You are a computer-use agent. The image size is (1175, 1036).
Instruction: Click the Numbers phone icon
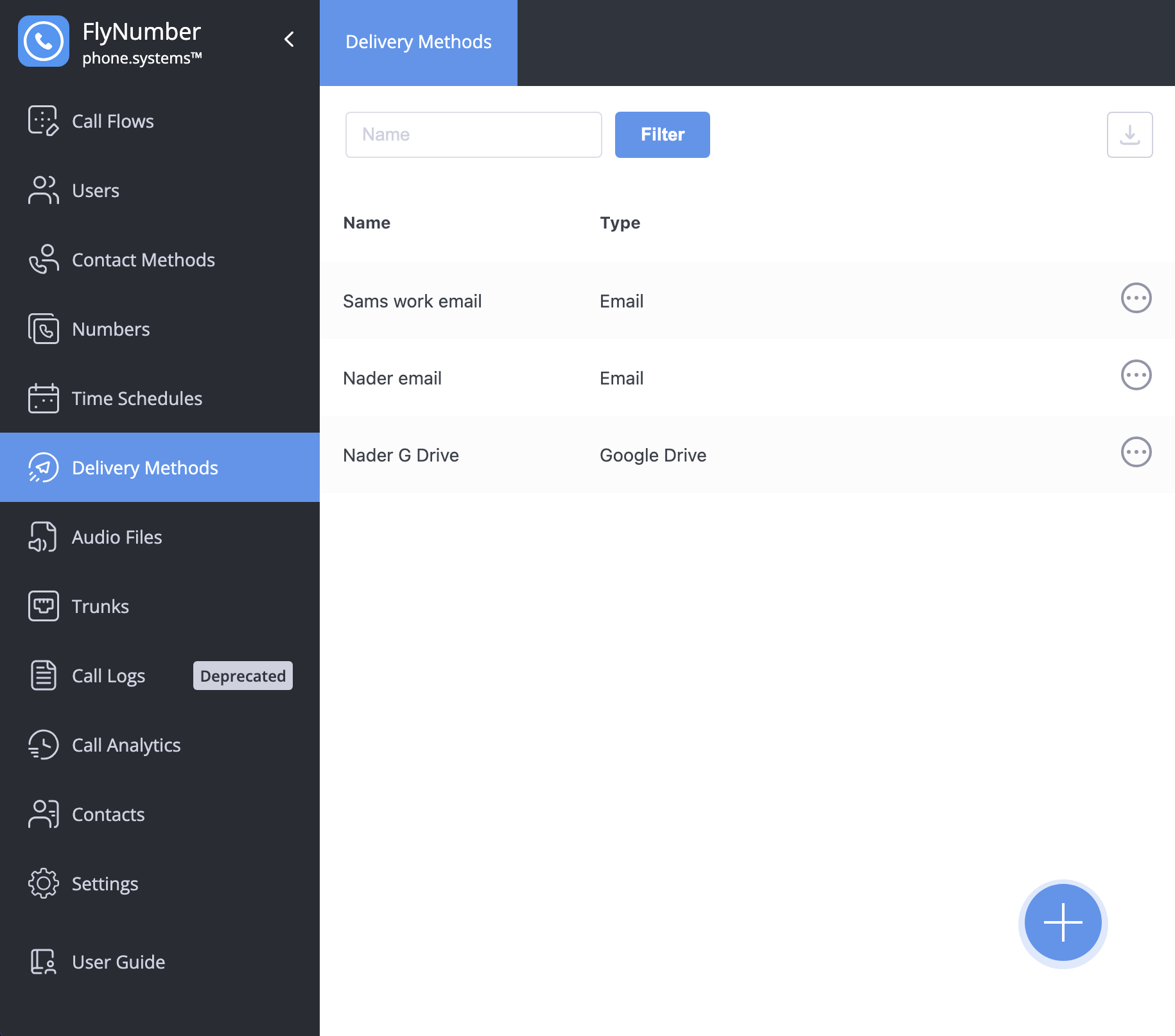tap(44, 329)
